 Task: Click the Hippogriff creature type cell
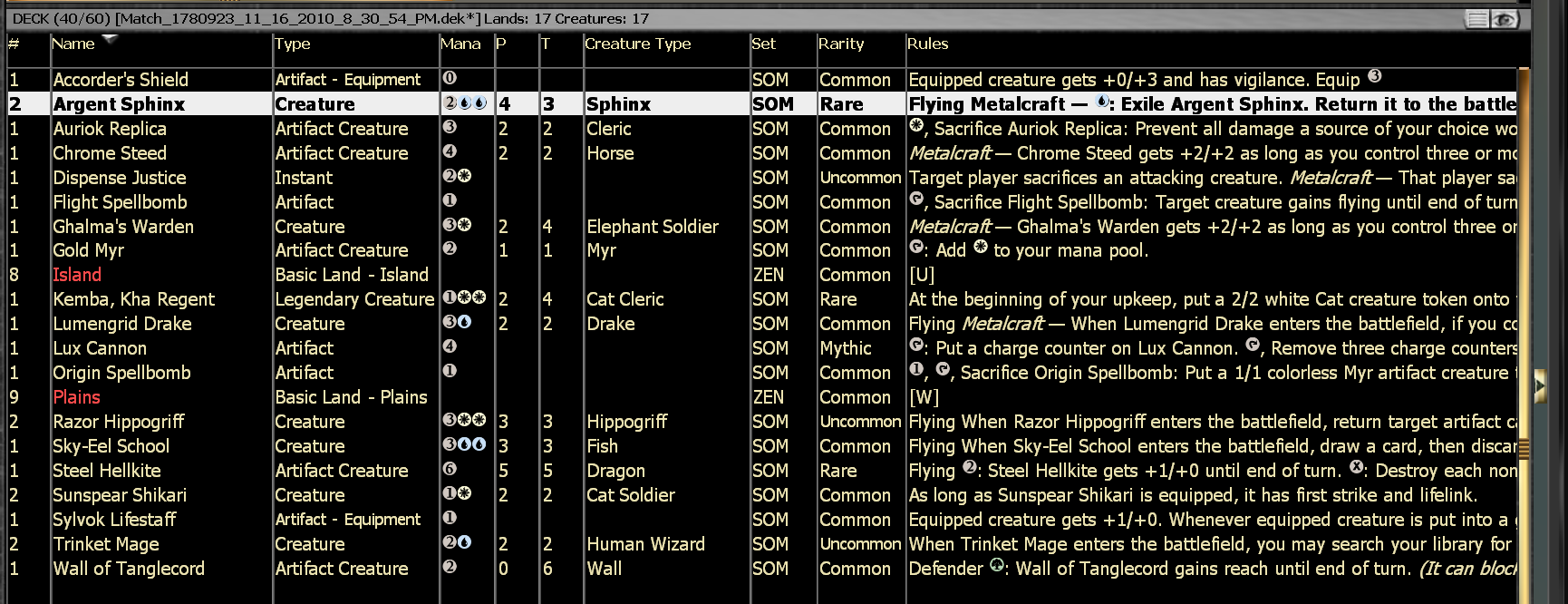[x=626, y=422]
